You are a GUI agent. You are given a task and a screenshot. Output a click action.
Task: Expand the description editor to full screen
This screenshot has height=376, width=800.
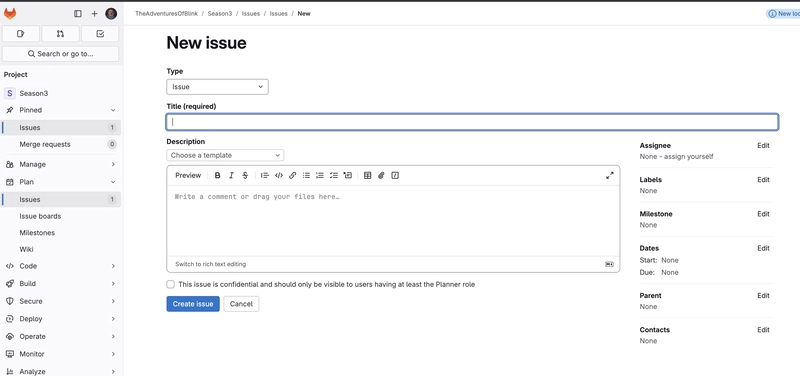pos(610,176)
